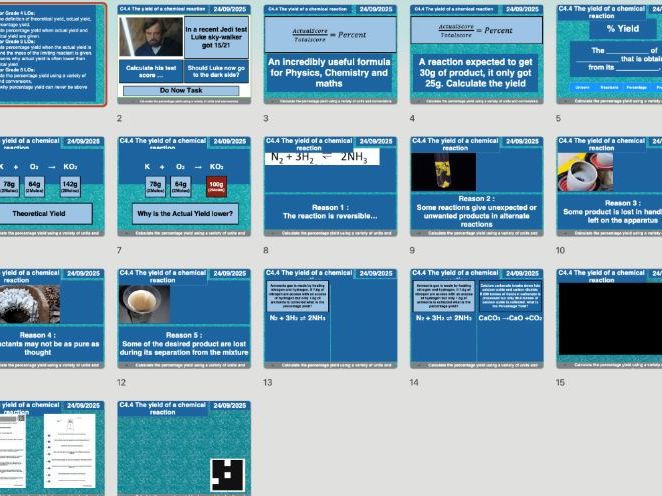Select the last slide with QR code

(x=184, y=448)
